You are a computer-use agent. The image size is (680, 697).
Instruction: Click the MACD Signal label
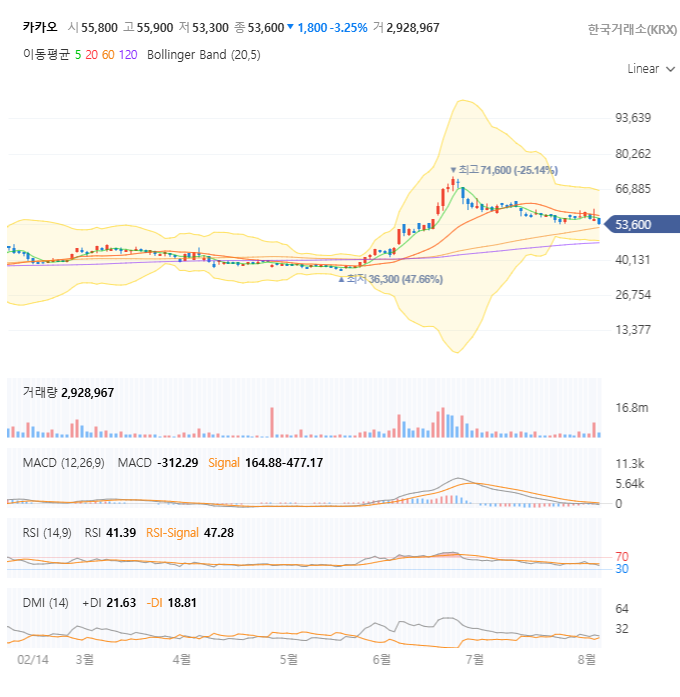(224, 463)
